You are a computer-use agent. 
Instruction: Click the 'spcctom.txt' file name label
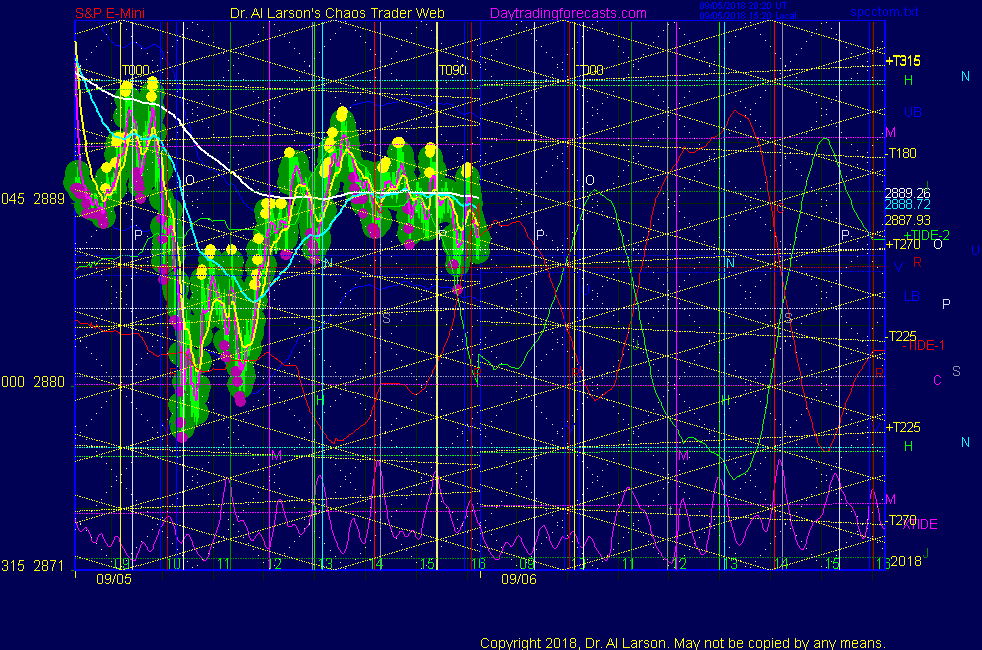tap(884, 12)
